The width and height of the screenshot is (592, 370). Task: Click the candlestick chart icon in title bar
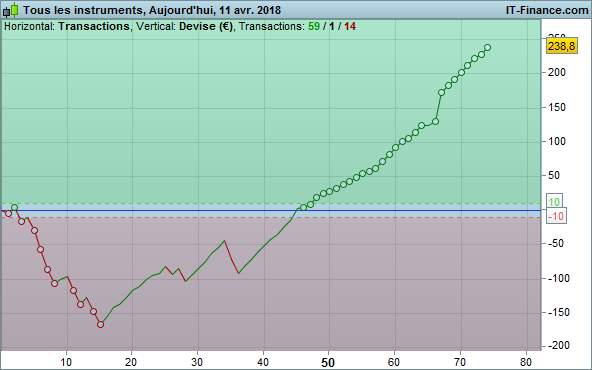coord(10,10)
